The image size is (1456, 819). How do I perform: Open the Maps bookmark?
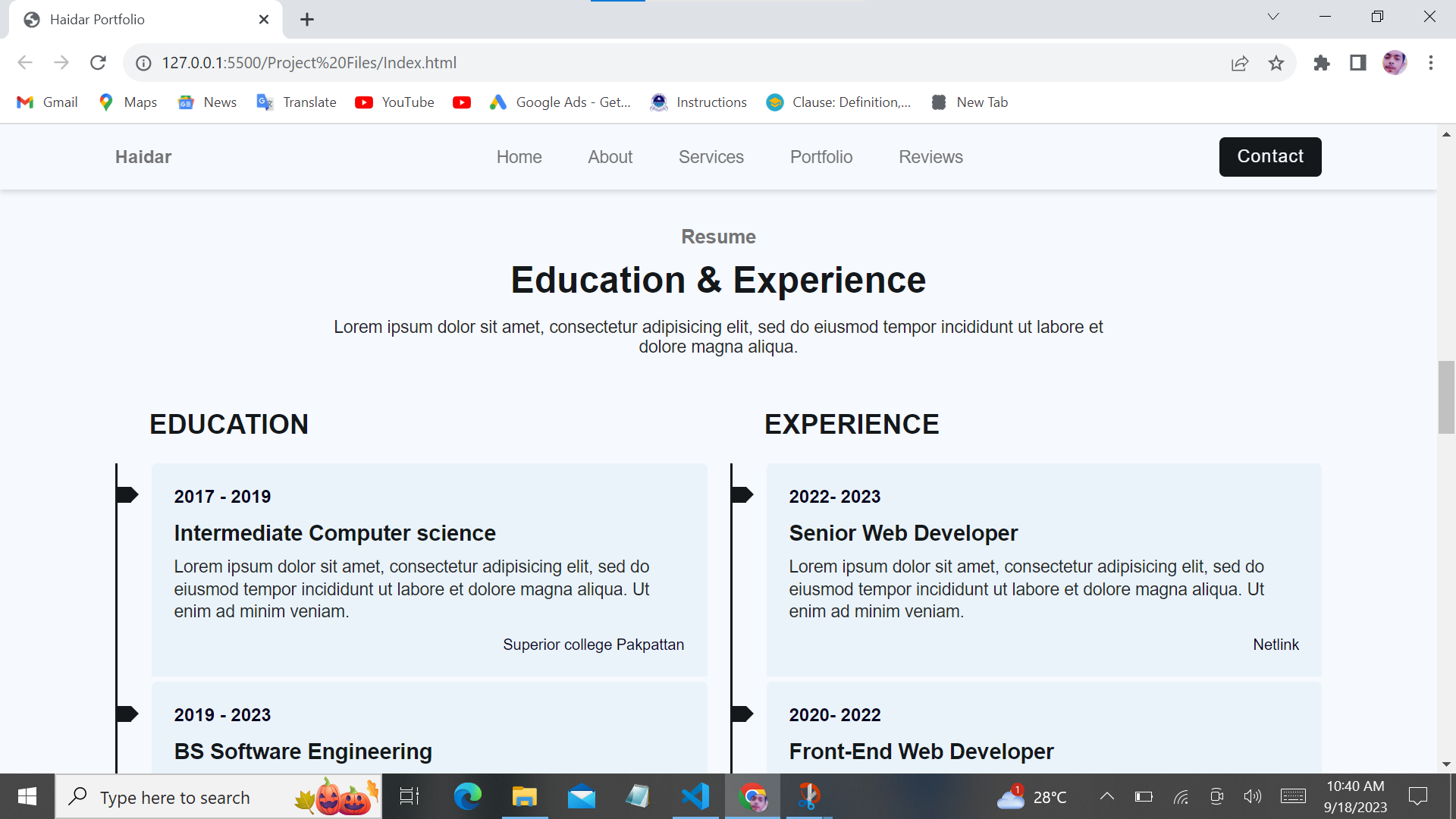tap(128, 102)
